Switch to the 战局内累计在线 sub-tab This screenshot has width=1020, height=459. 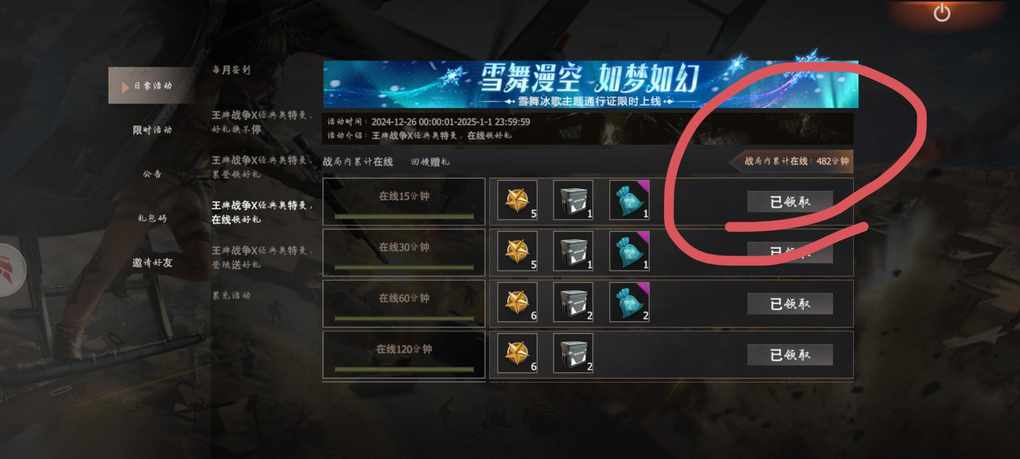coord(358,162)
